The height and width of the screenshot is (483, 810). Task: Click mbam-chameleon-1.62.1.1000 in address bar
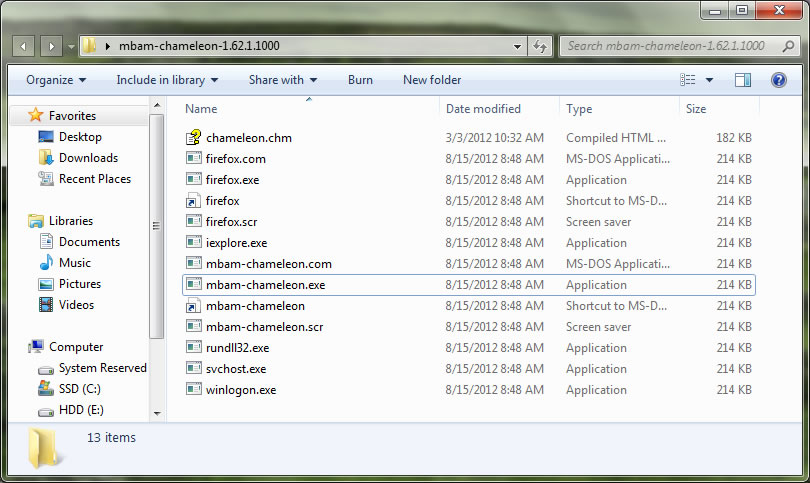[x=199, y=46]
